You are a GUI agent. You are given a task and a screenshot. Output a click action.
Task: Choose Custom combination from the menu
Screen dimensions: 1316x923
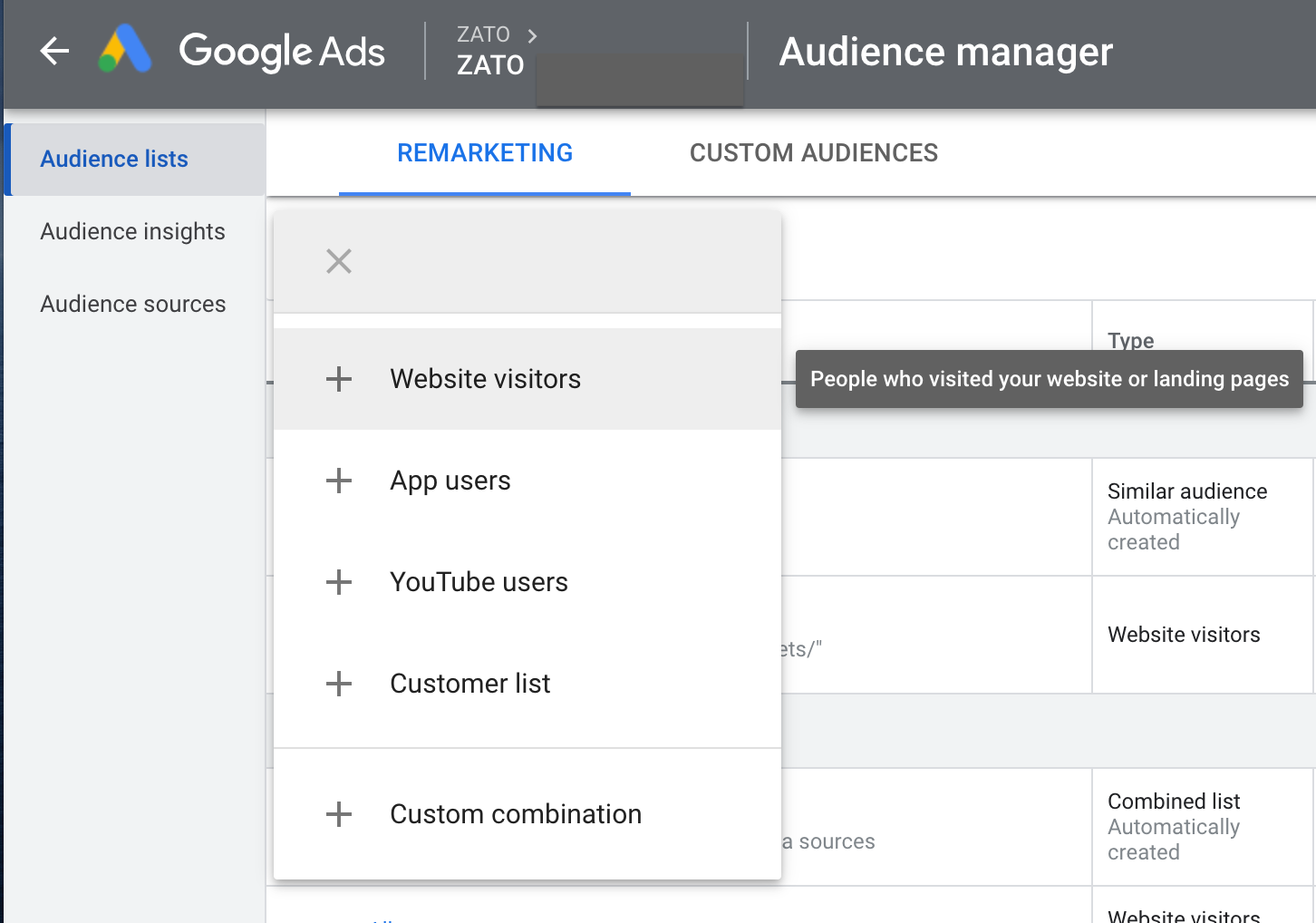click(x=527, y=814)
